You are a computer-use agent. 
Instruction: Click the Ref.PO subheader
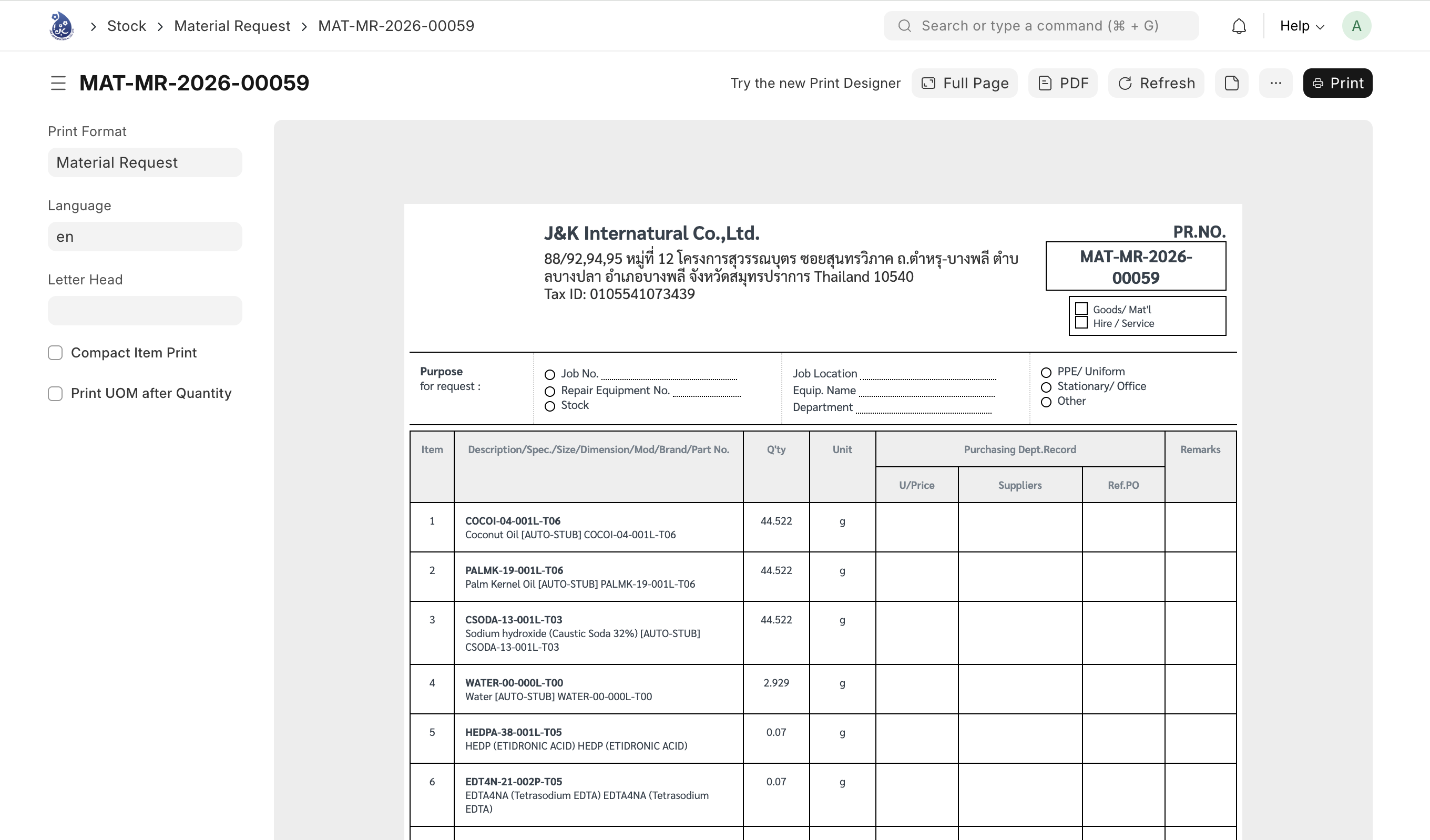click(1123, 485)
